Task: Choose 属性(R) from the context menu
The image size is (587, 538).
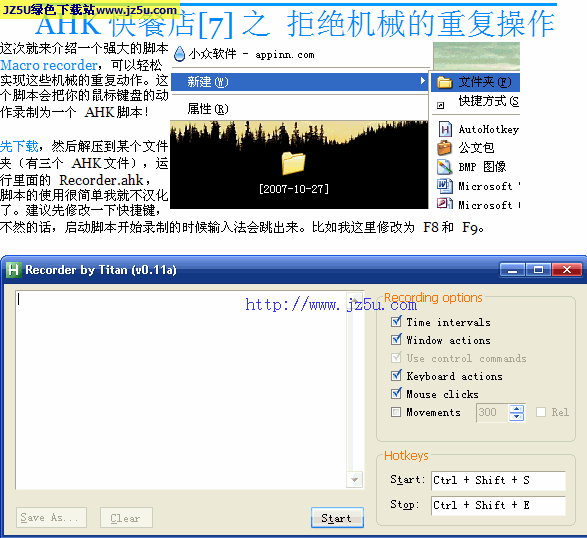Action: point(299,109)
